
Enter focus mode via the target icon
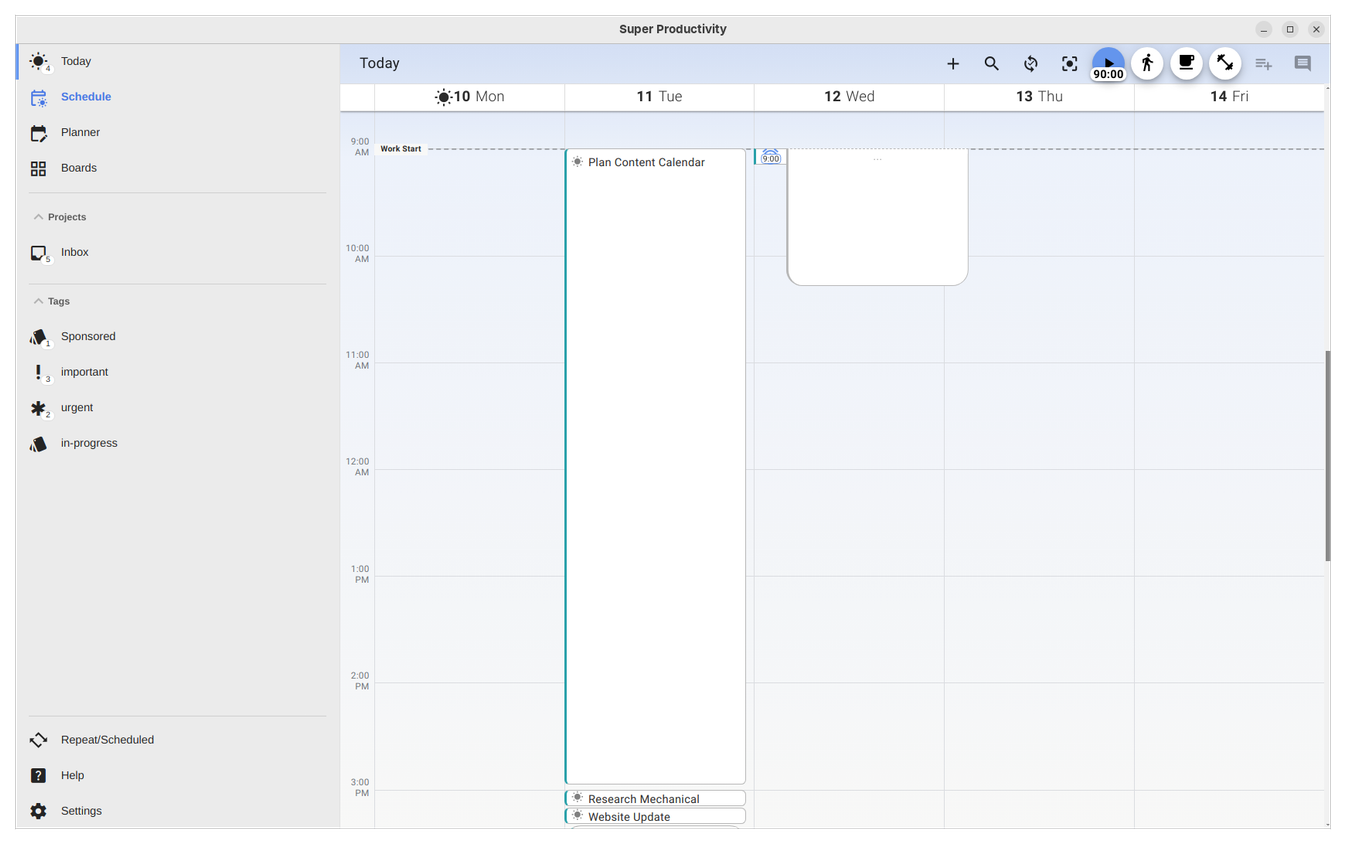click(x=1070, y=63)
